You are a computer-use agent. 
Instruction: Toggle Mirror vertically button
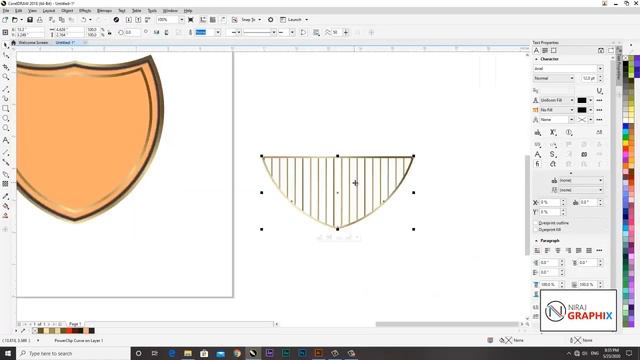tap(167, 32)
